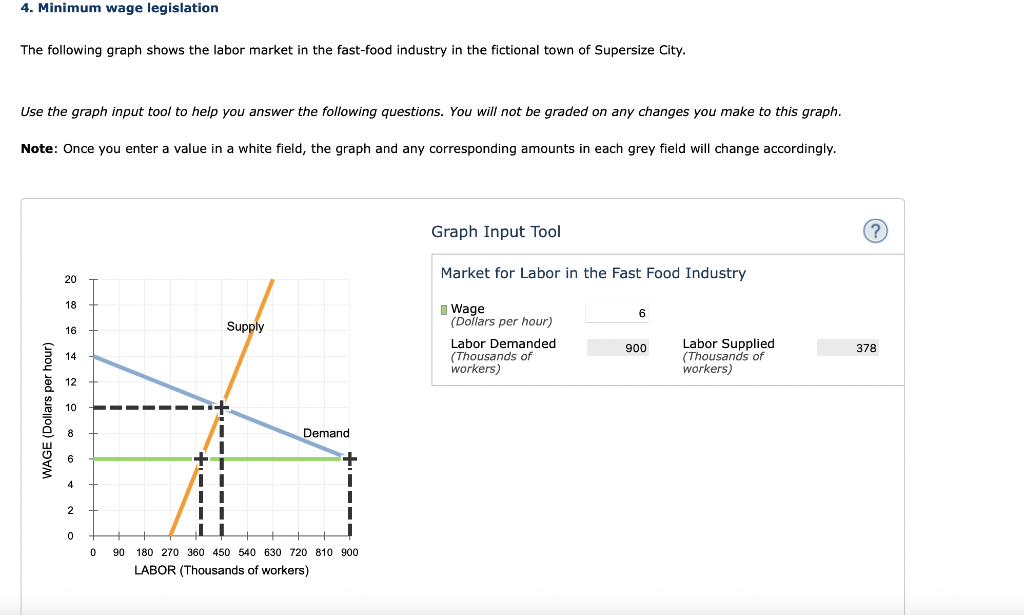Select the cross marker on the Supply curve
Viewport: 1024px width, 615px height.
200,458
